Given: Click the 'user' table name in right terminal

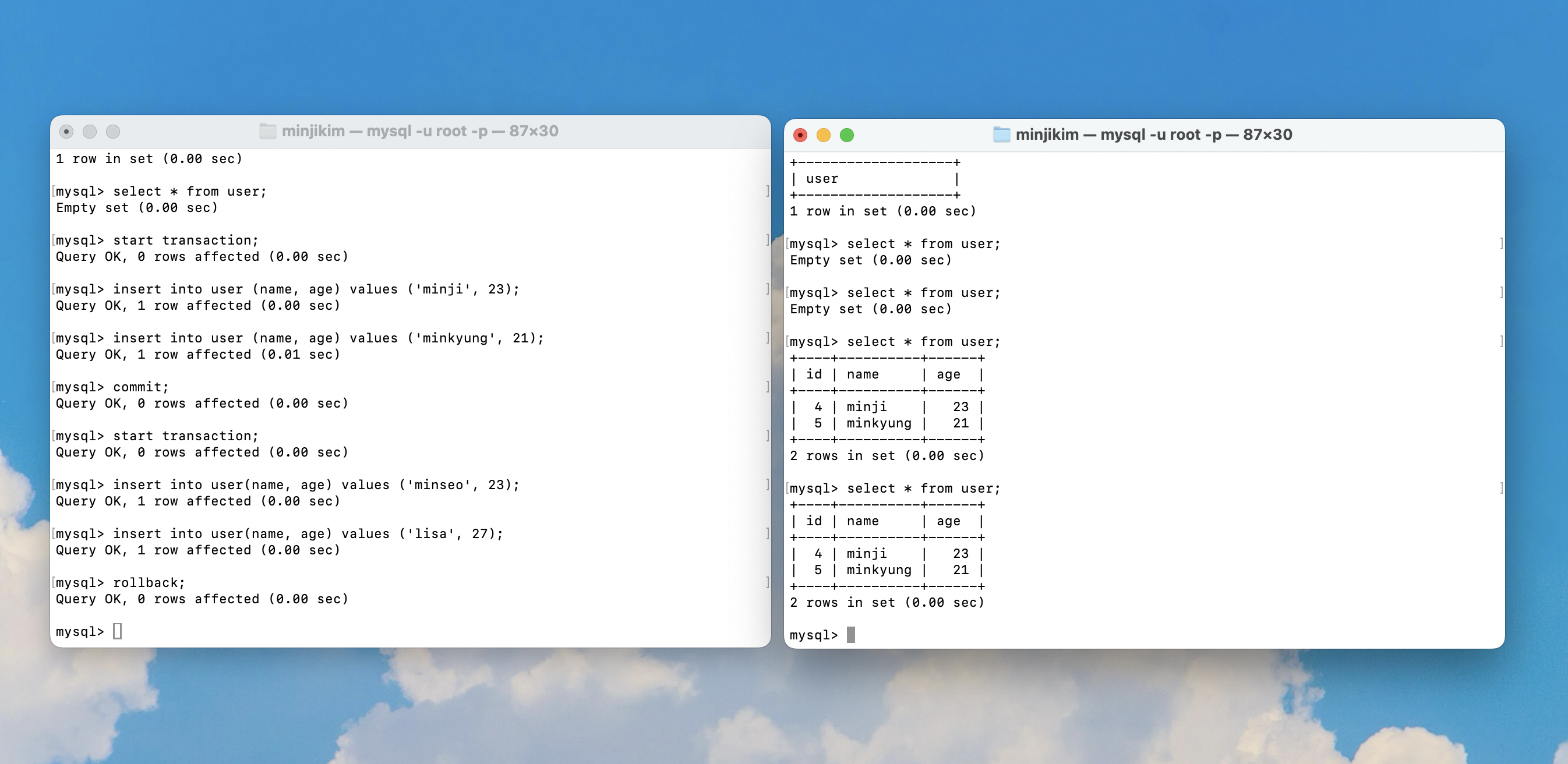Looking at the screenshot, I should point(822,179).
